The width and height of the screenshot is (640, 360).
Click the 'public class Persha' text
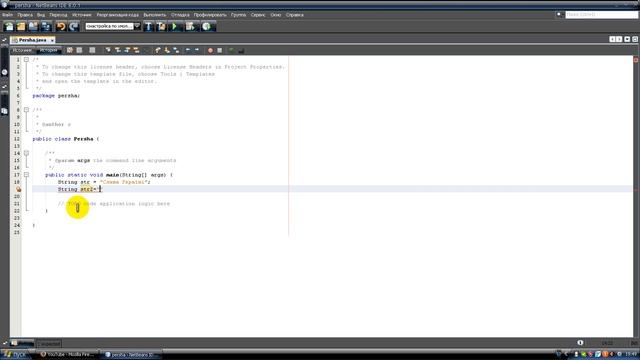coord(63,139)
